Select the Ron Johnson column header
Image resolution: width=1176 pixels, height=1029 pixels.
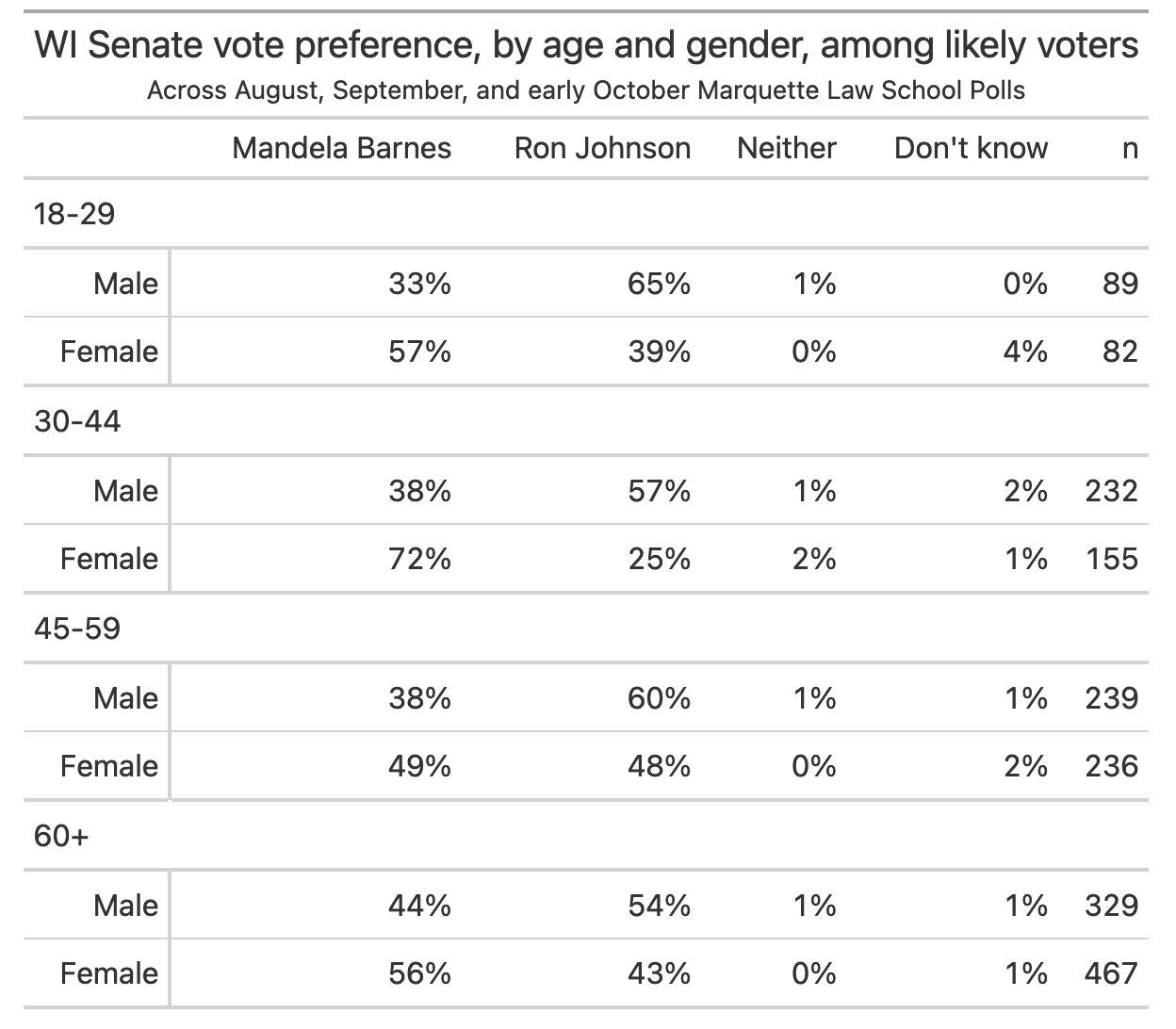click(x=602, y=148)
